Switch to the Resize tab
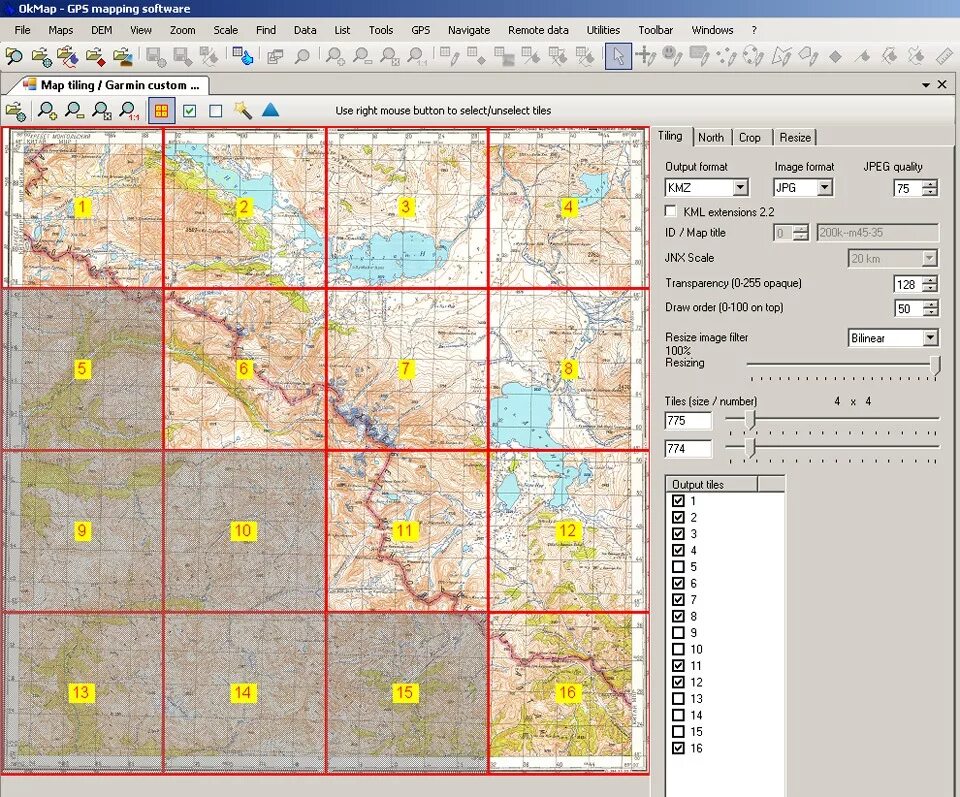The height and width of the screenshot is (797, 960). coord(795,138)
